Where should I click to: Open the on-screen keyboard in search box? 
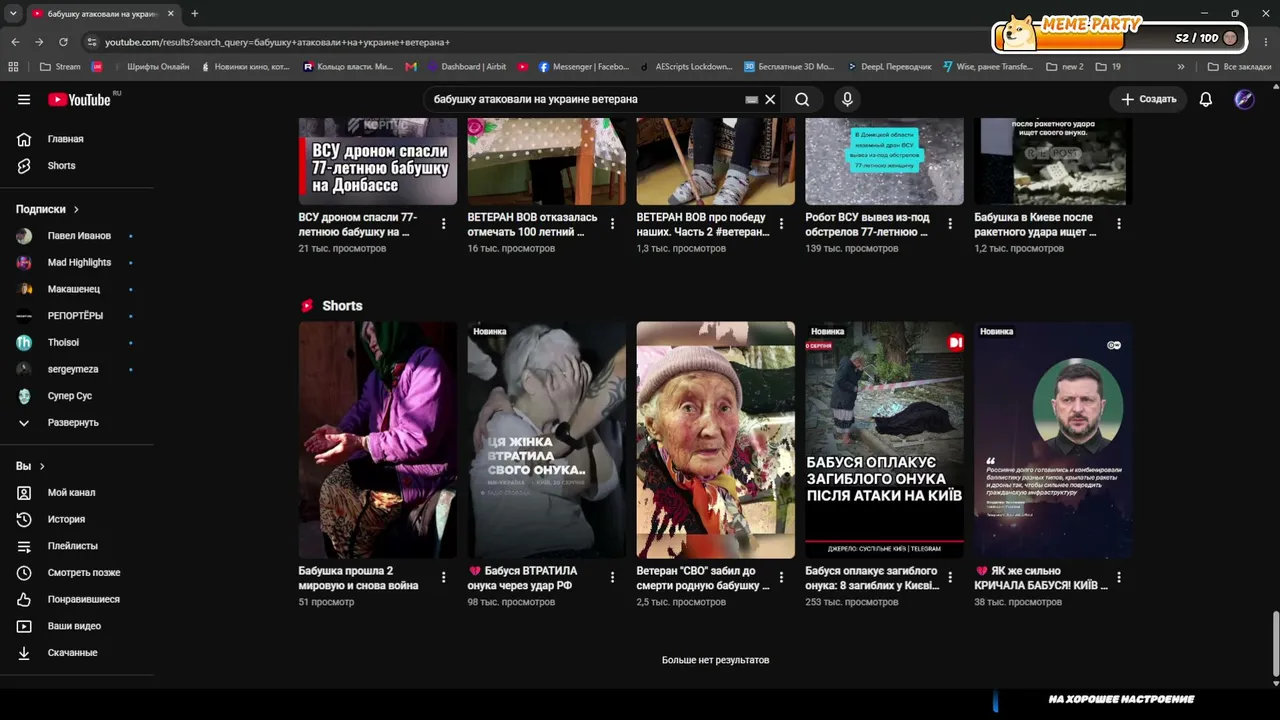point(752,99)
